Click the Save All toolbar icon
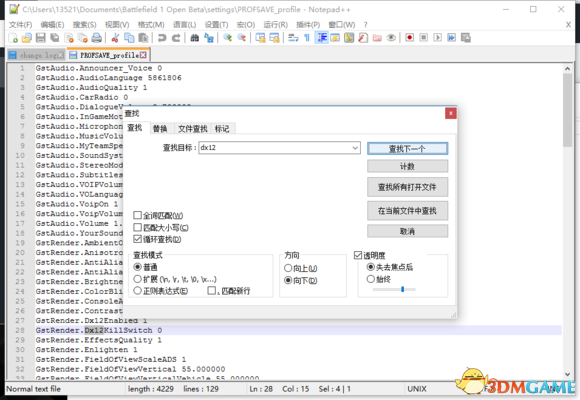 tap(55, 38)
